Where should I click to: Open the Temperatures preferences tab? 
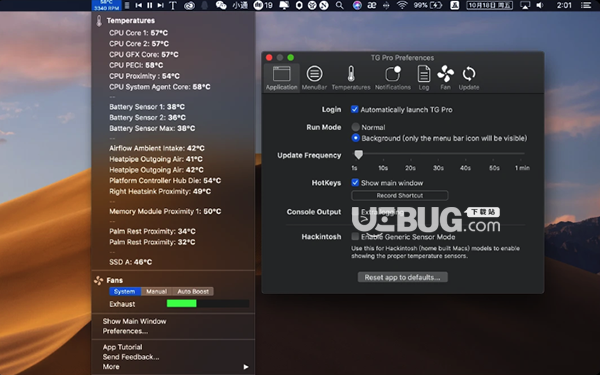coord(351,78)
